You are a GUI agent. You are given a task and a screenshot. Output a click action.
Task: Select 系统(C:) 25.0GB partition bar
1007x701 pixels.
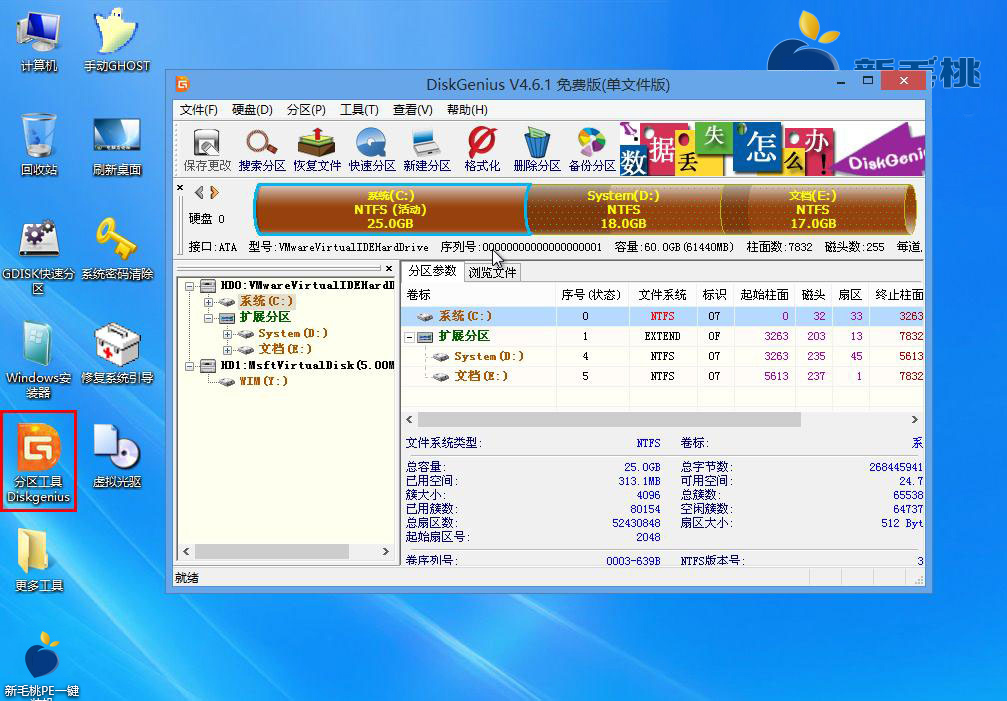point(391,209)
